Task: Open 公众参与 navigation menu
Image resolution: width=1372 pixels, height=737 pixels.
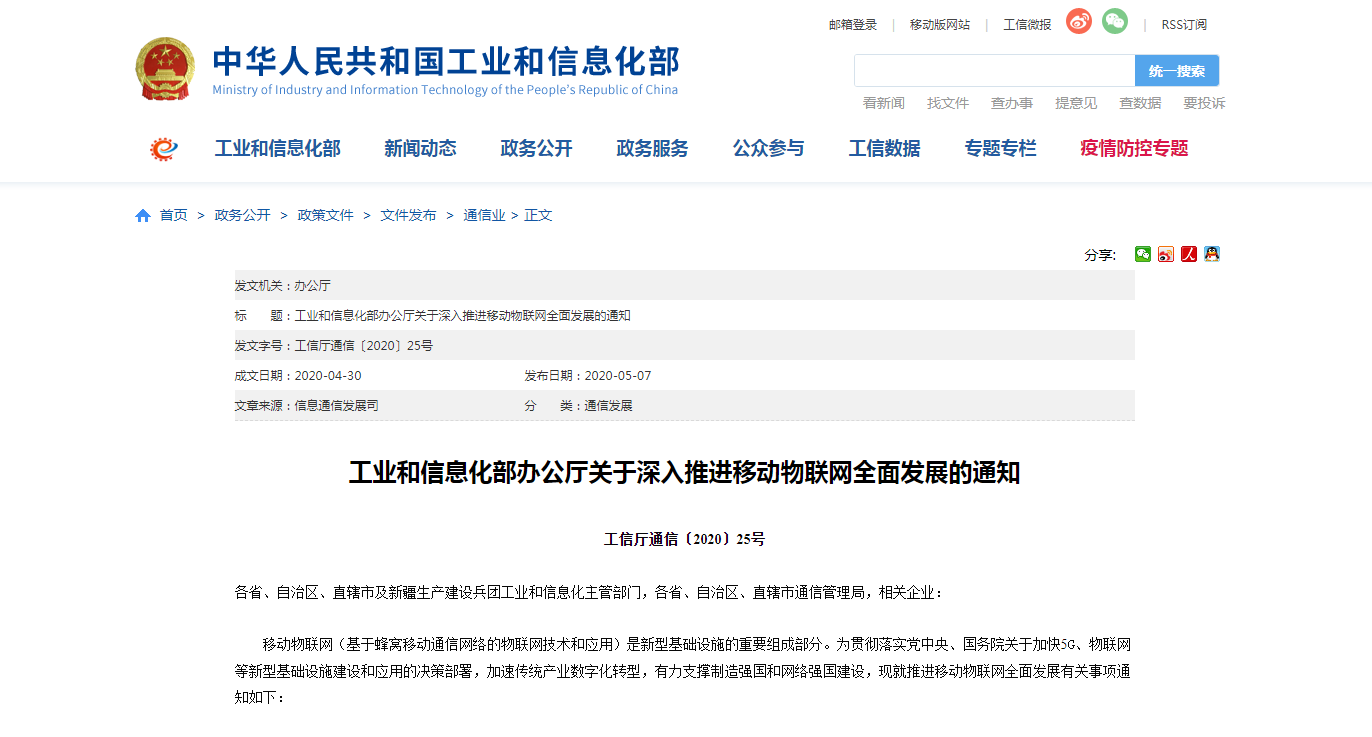Action: point(769,149)
